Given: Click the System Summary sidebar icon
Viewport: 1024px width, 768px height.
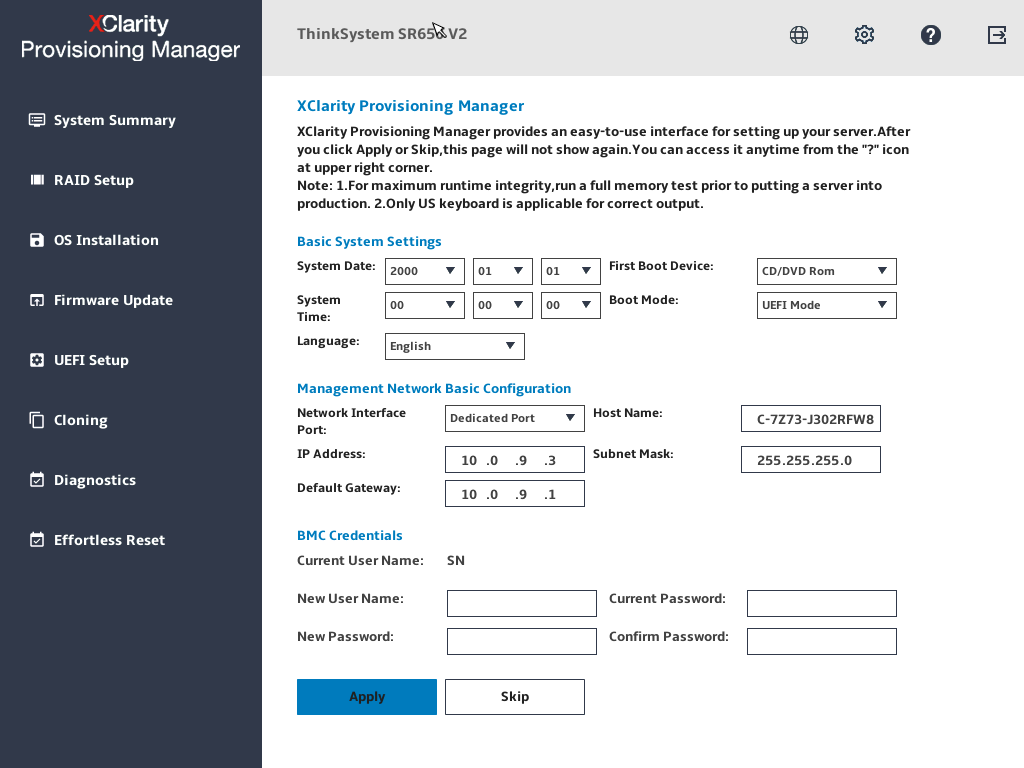Looking at the screenshot, I should (37, 120).
